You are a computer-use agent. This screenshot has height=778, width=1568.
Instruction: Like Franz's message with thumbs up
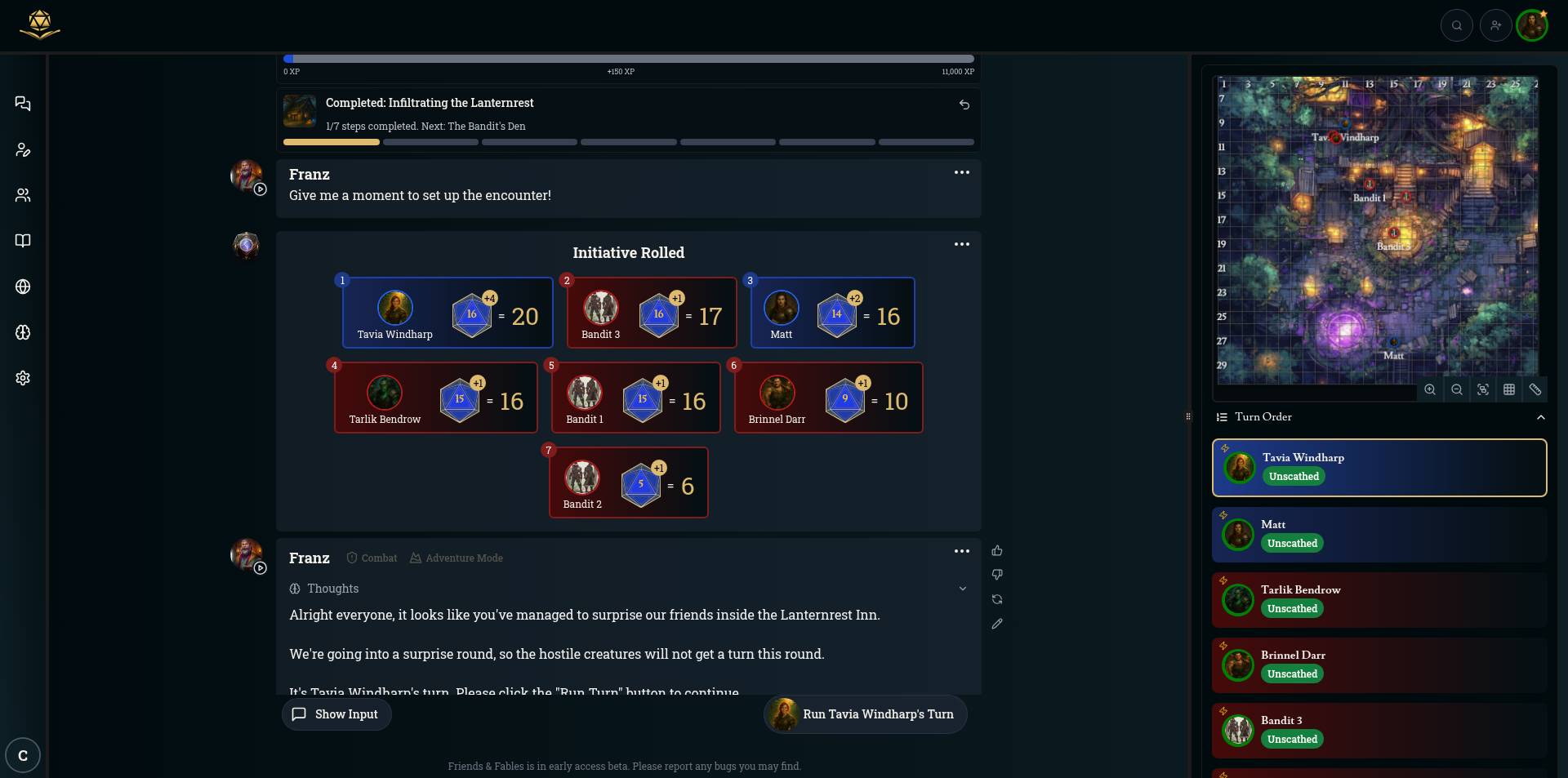point(997,550)
